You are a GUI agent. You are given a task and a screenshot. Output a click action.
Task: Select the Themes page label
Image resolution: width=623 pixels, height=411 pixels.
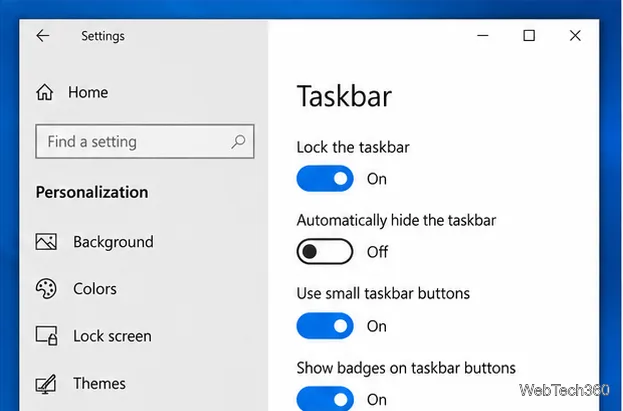(99, 384)
